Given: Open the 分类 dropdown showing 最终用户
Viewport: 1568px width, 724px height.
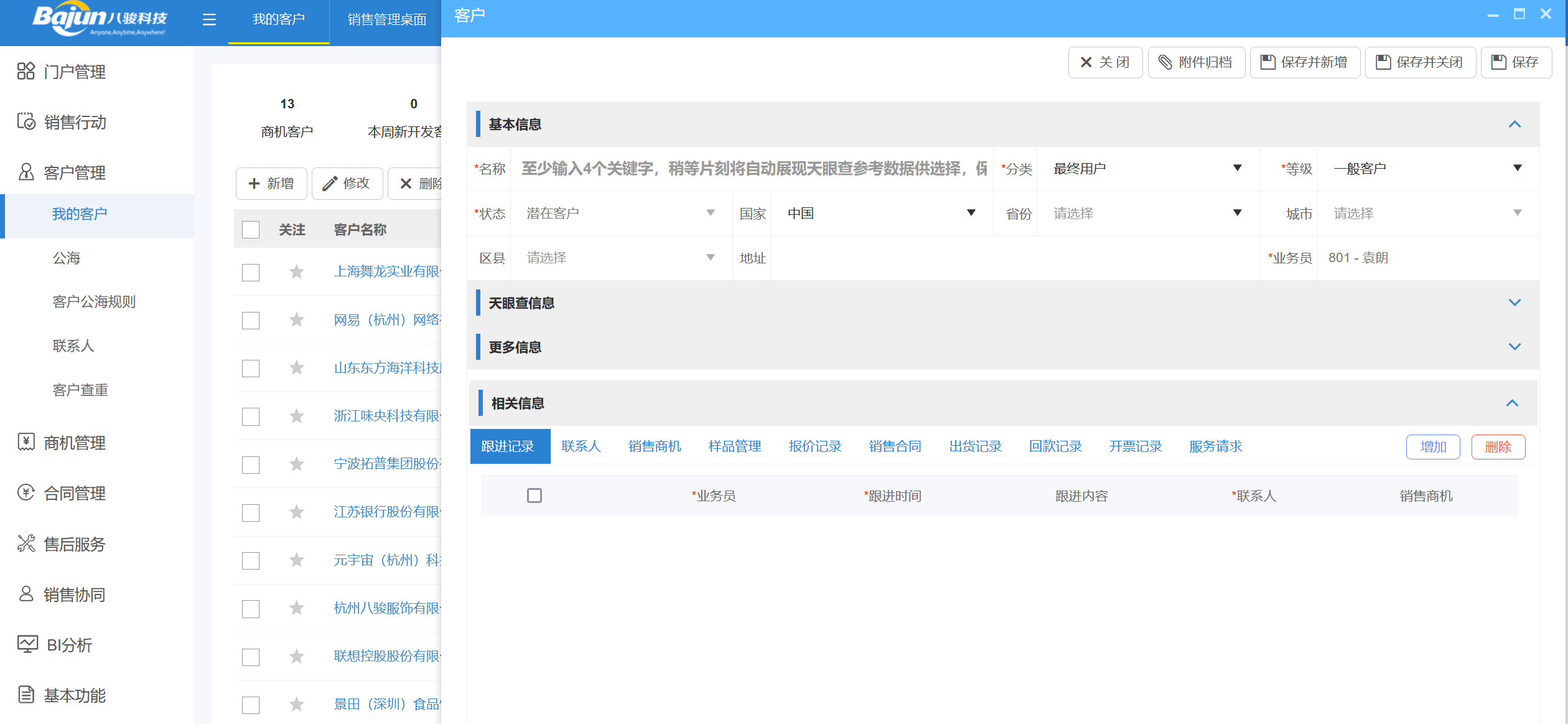Looking at the screenshot, I should [1146, 169].
